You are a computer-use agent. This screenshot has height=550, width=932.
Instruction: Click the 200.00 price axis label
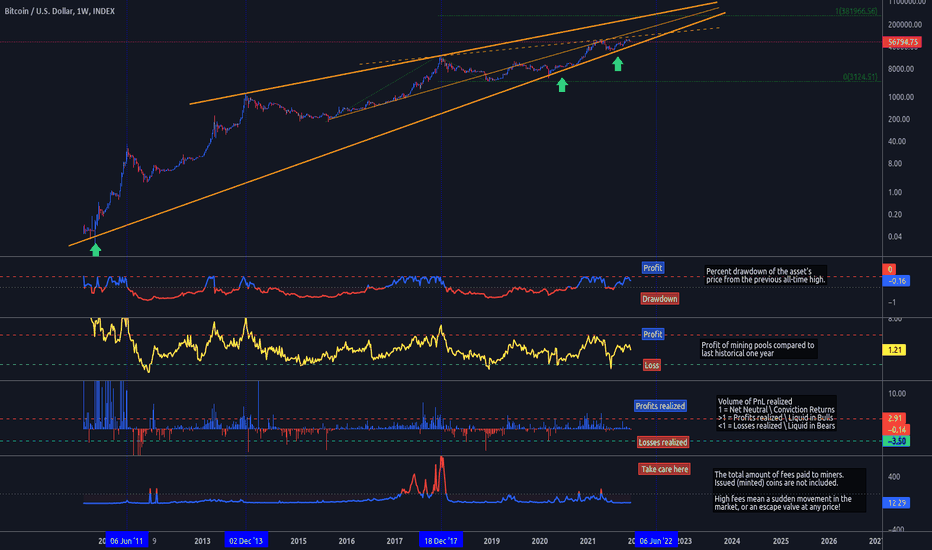(x=899, y=119)
